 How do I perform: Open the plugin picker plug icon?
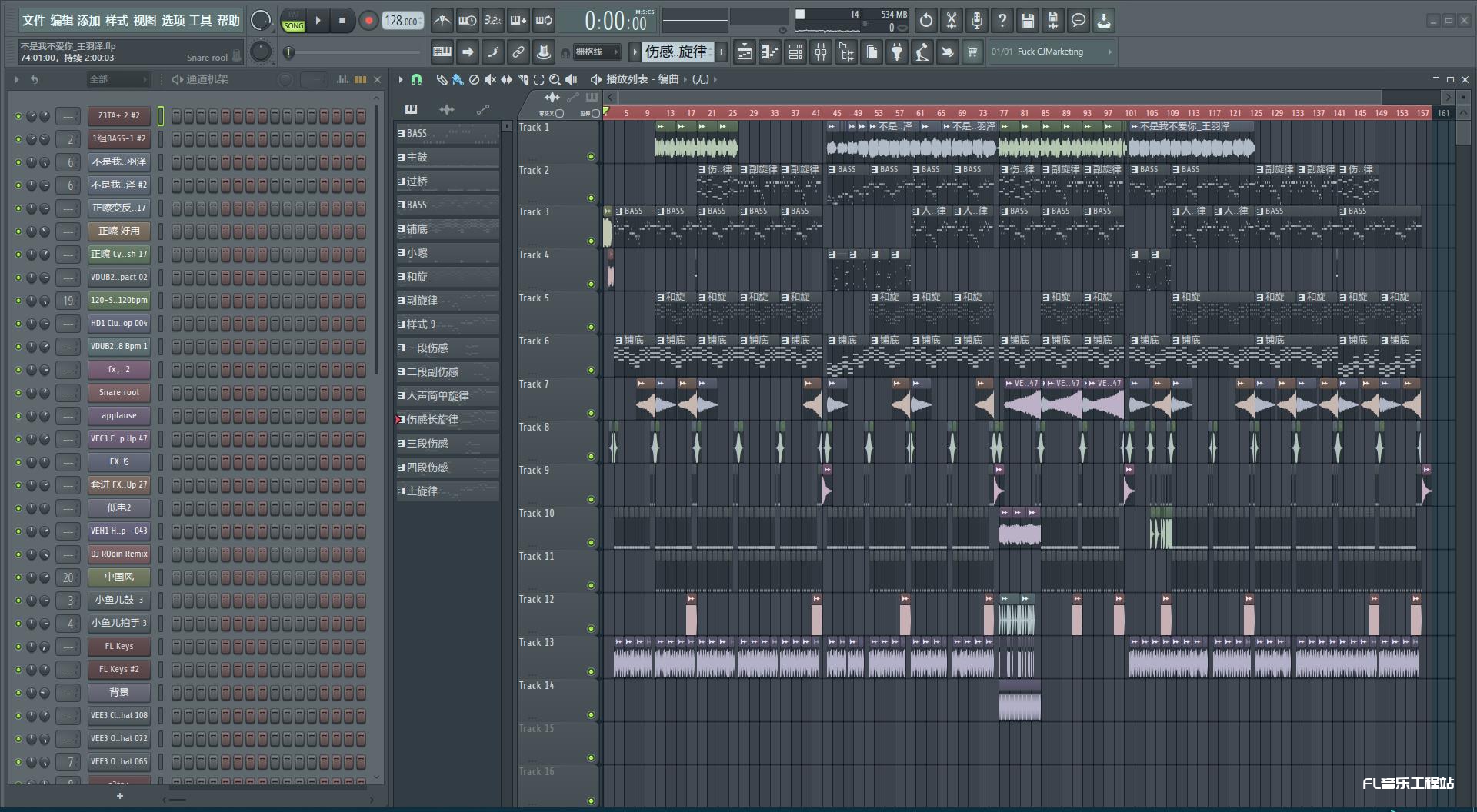point(897,52)
